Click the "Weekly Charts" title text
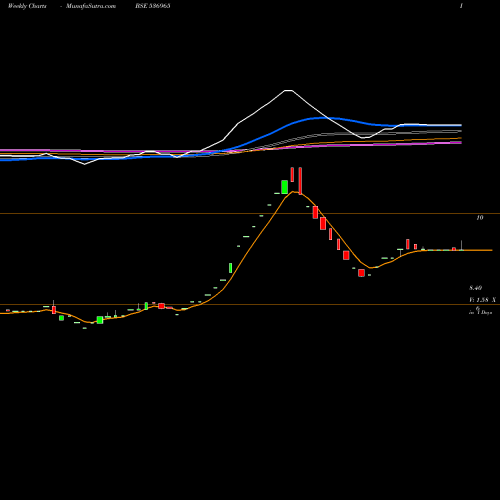500x500 pixels. pyautogui.click(x=27, y=6)
